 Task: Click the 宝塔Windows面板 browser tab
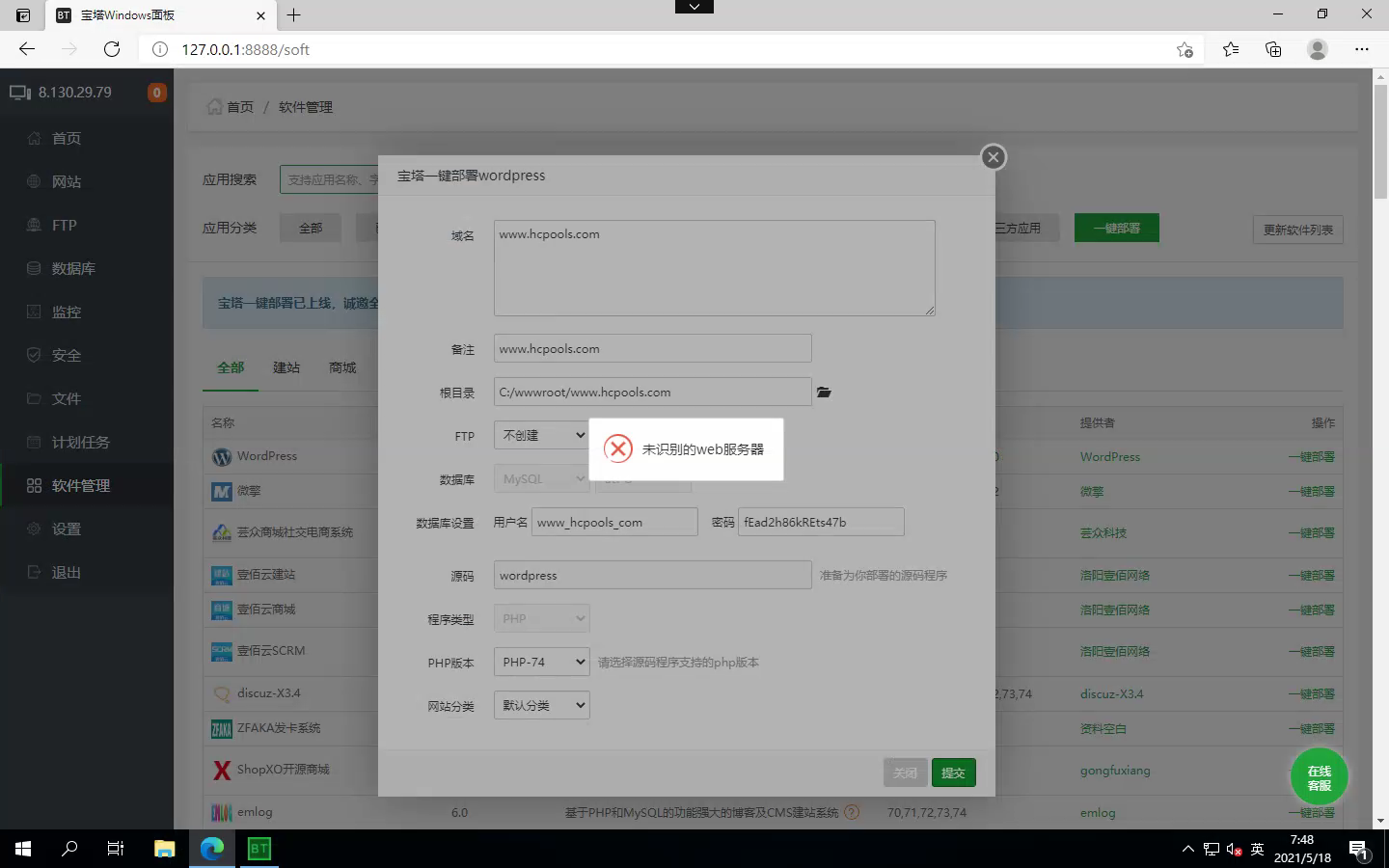pos(162,15)
